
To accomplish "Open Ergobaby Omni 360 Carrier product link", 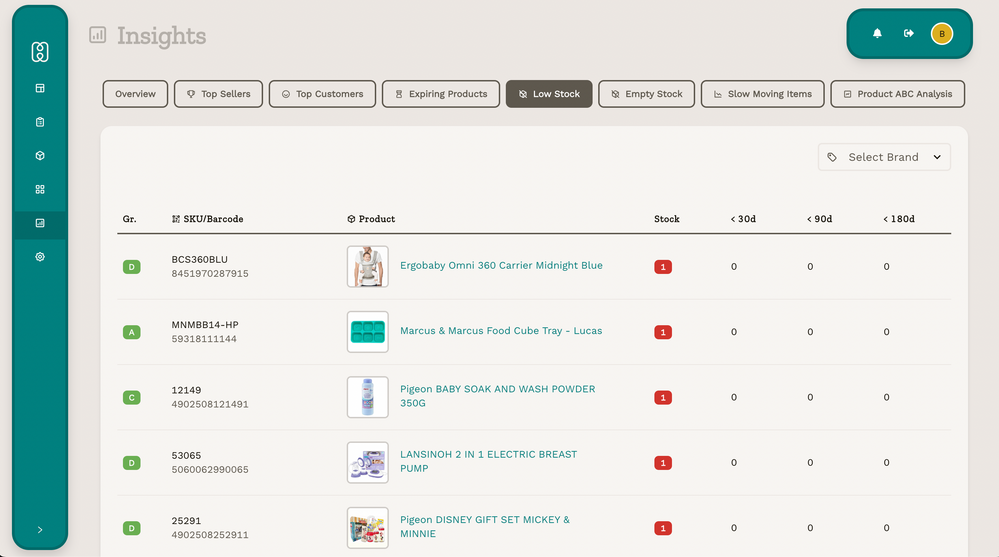I will [501, 266].
